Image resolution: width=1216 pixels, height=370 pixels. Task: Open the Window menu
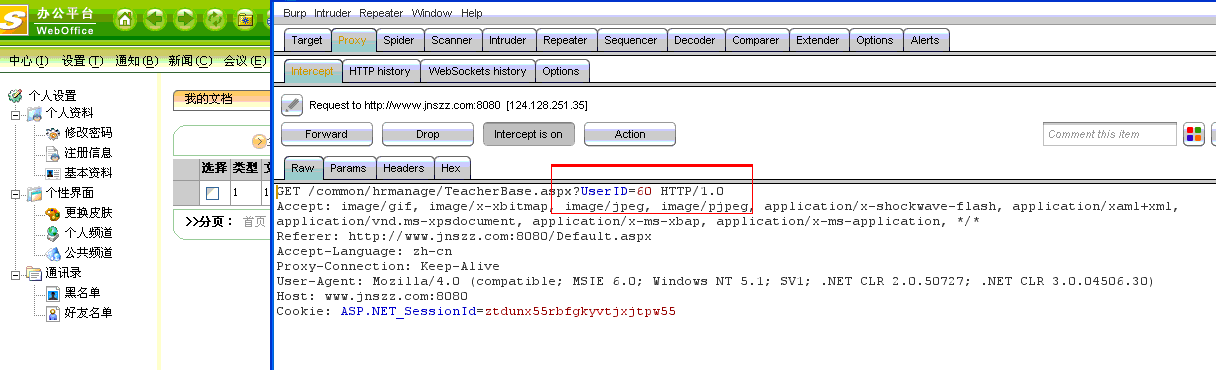pyautogui.click(x=432, y=13)
